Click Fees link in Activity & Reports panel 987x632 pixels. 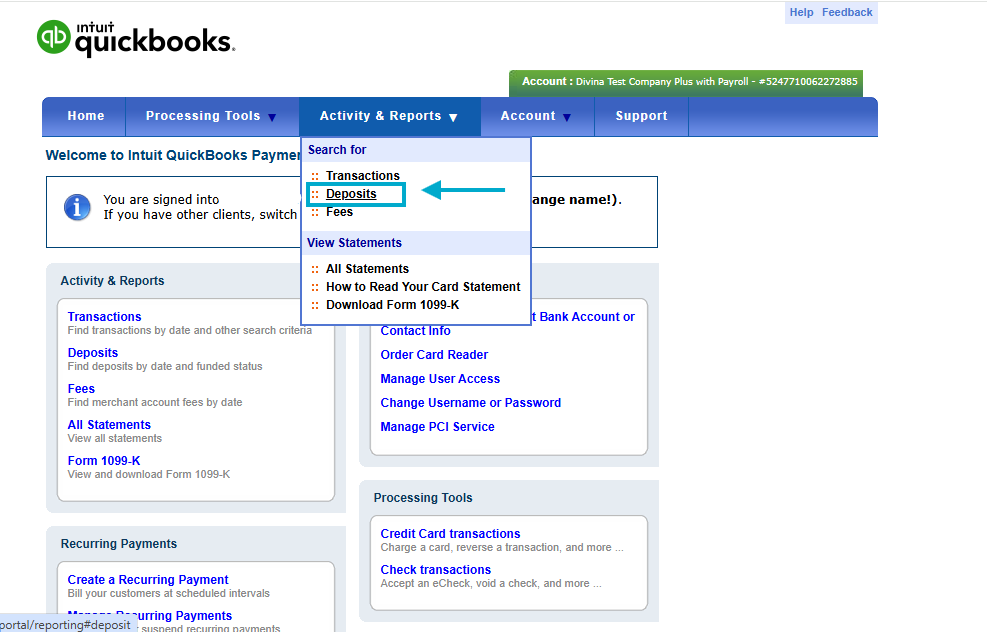point(81,388)
